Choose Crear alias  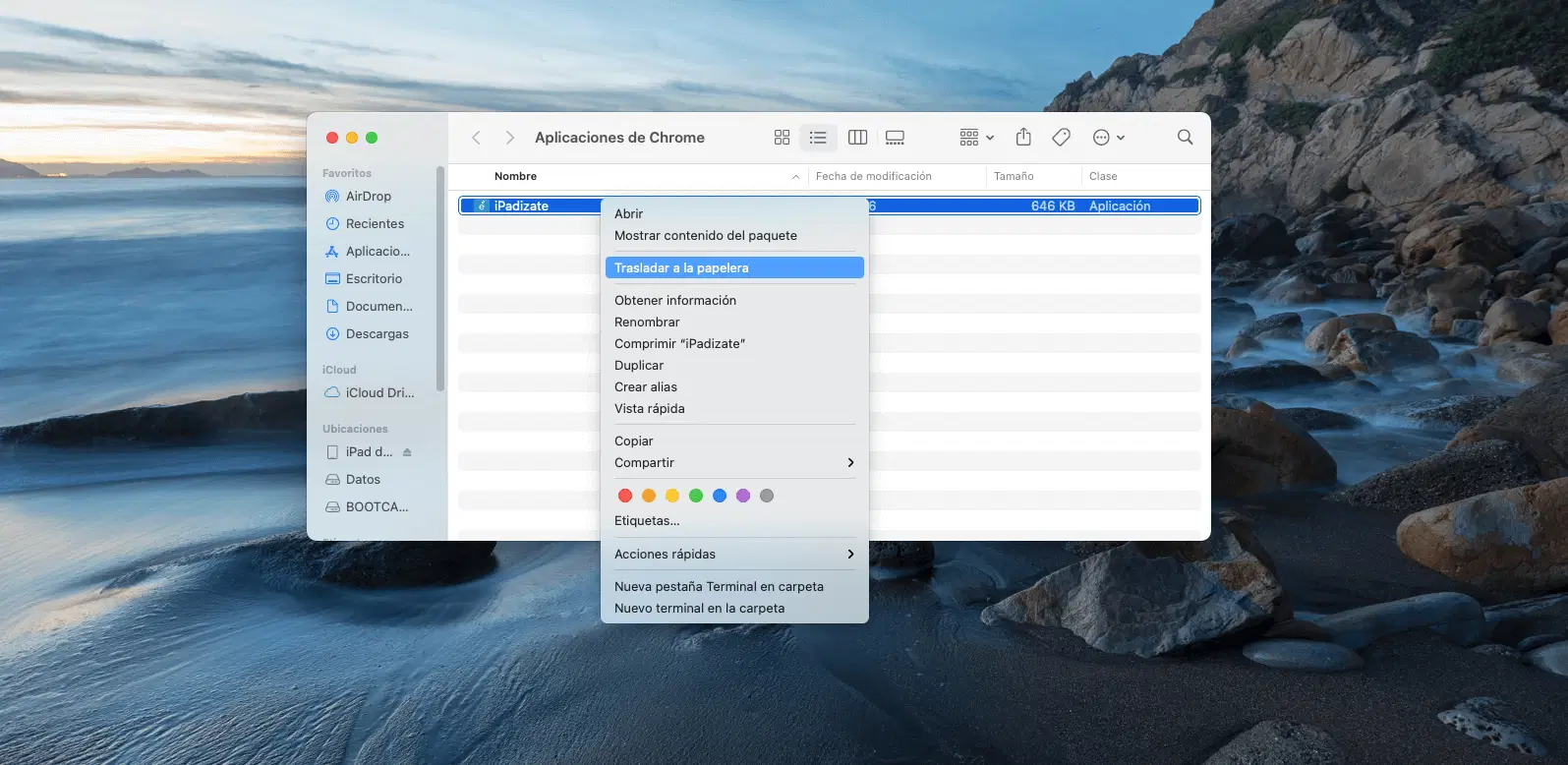tap(734, 386)
